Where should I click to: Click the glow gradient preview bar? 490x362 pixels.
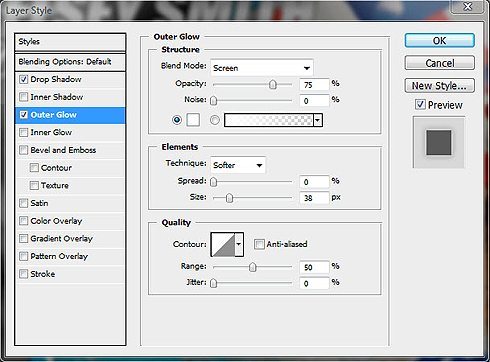click(x=269, y=120)
